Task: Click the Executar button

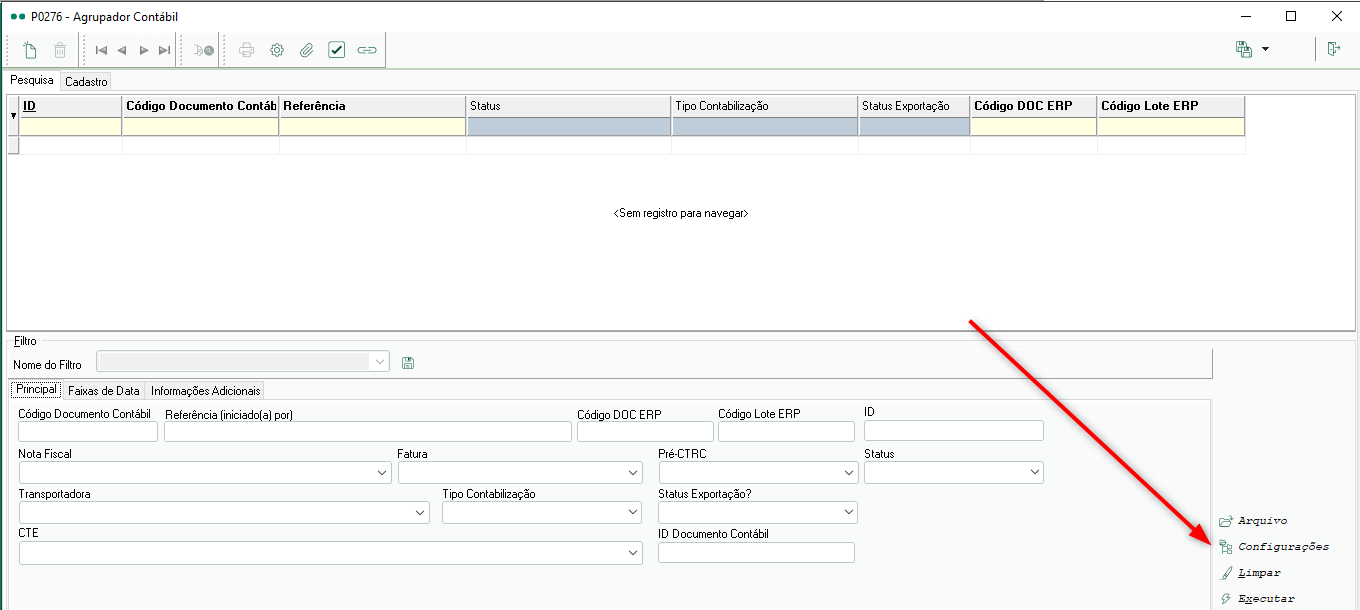Action: click(1257, 599)
